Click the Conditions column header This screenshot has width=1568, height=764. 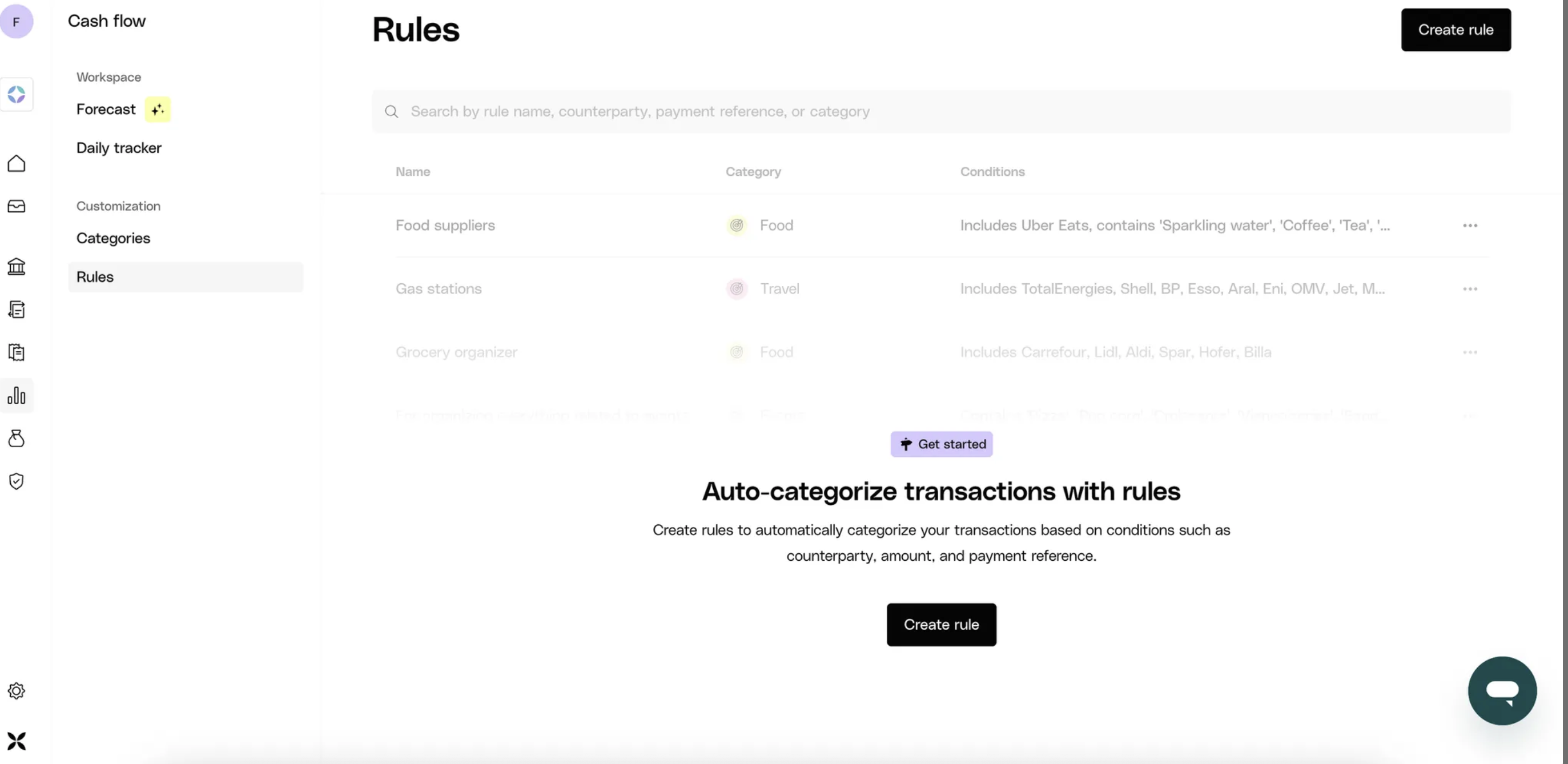[x=992, y=172]
